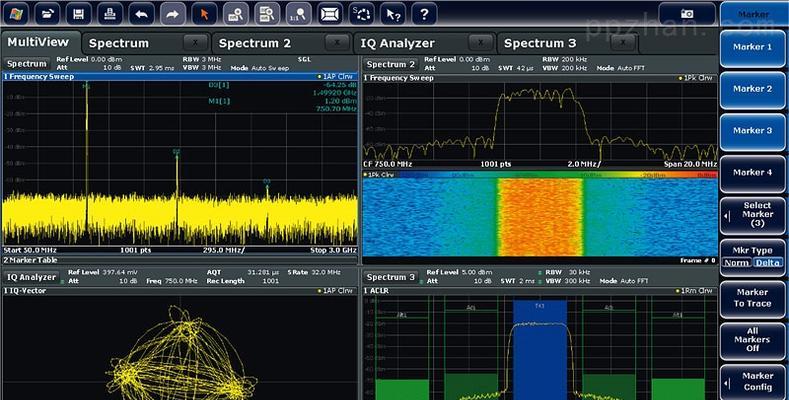The width and height of the screenshot is (789, 400).
Task: Click the Windows start icon in toolbar
Action: 15,14
